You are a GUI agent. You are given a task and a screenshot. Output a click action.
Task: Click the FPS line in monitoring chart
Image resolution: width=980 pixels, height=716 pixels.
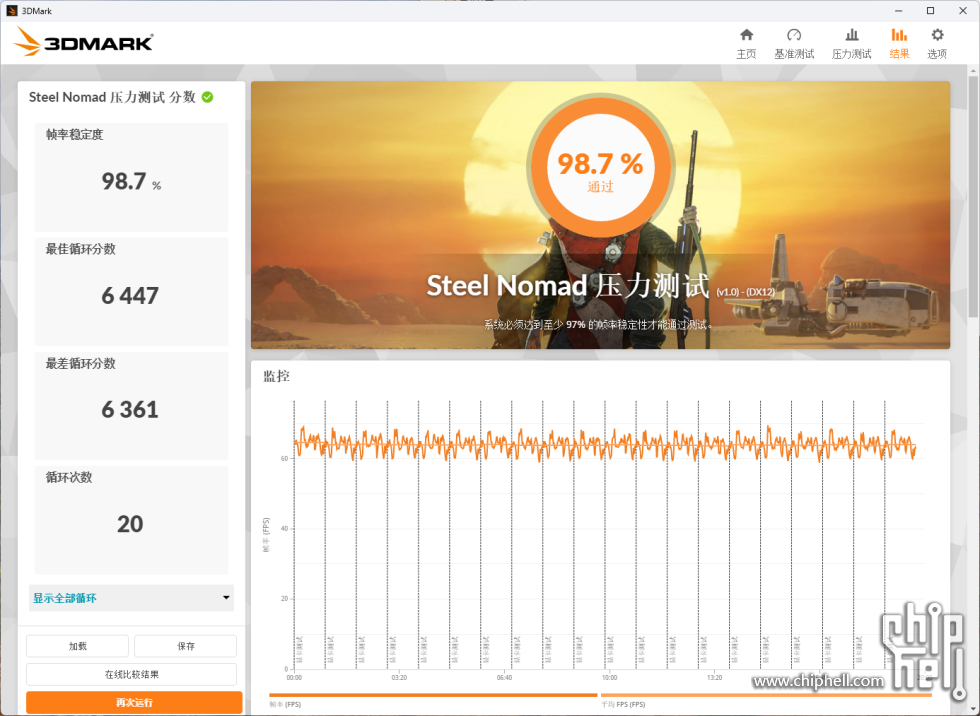pyautogui.click(x=604, y=444)
